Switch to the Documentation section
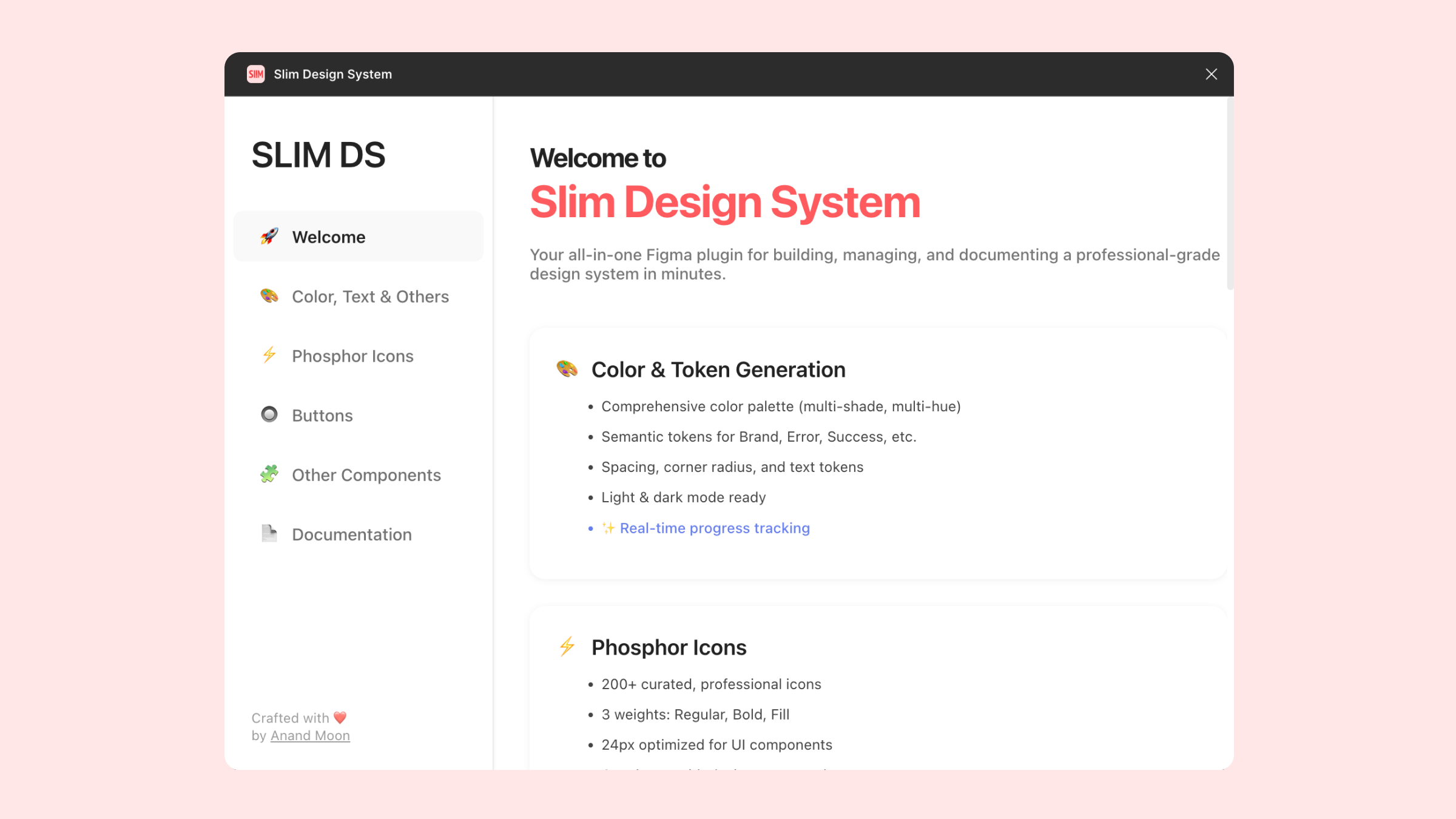The width and height of the screenshot is (1456, 819). [x=351, y=534]
